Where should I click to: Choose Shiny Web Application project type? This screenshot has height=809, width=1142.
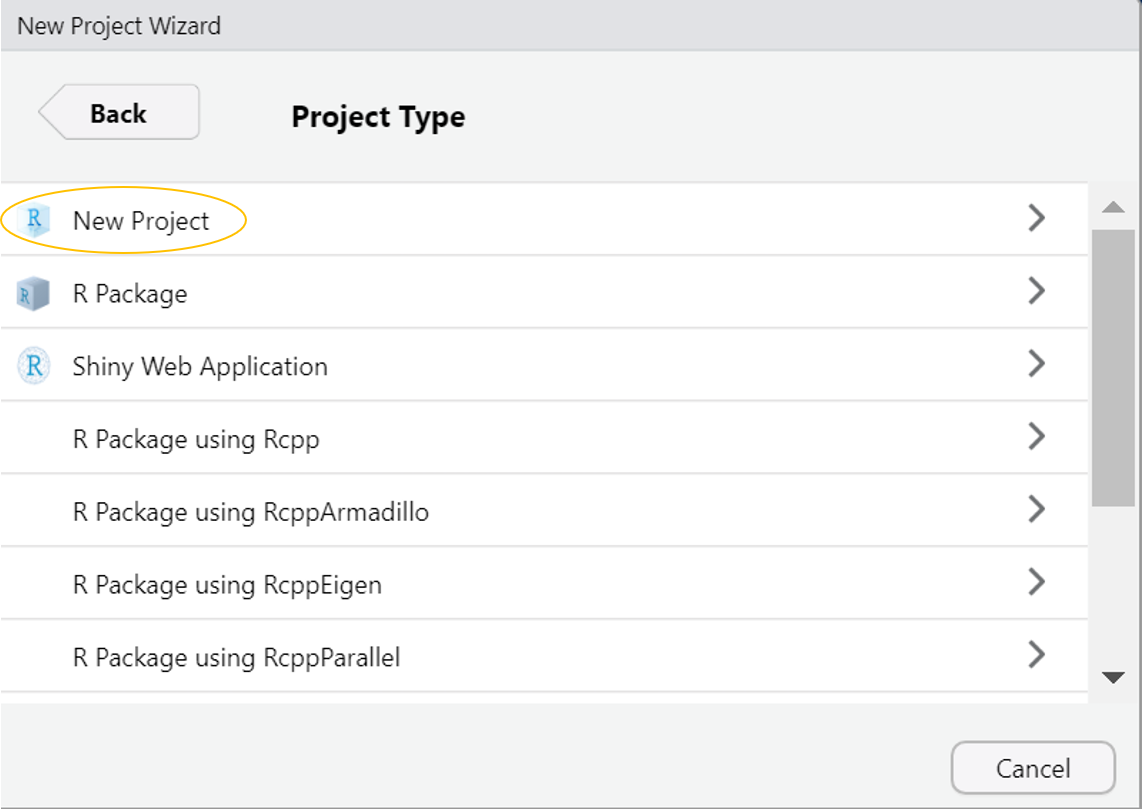point(200,367)
